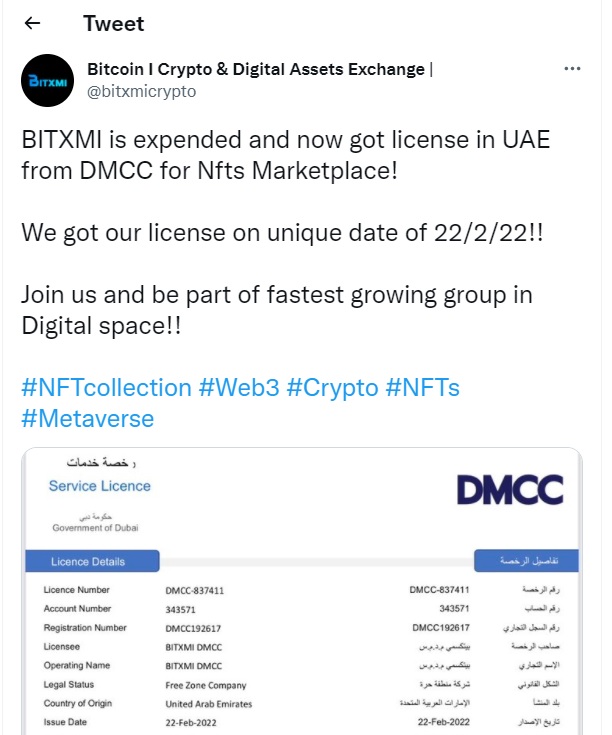Click the back arrow icon

click(x=32, y=23)
